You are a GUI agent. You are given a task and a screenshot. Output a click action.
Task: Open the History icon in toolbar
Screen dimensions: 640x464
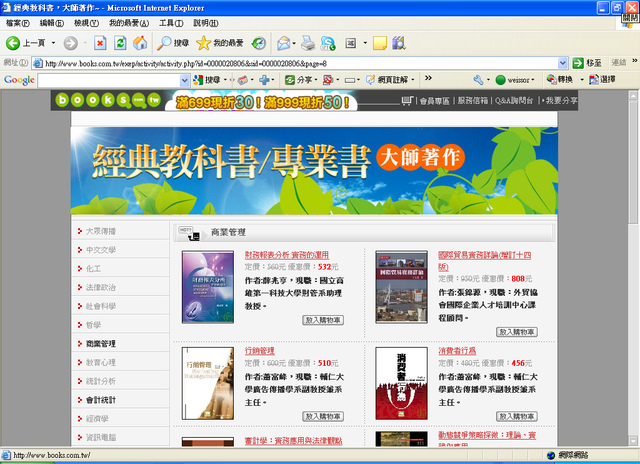[259, 43]
